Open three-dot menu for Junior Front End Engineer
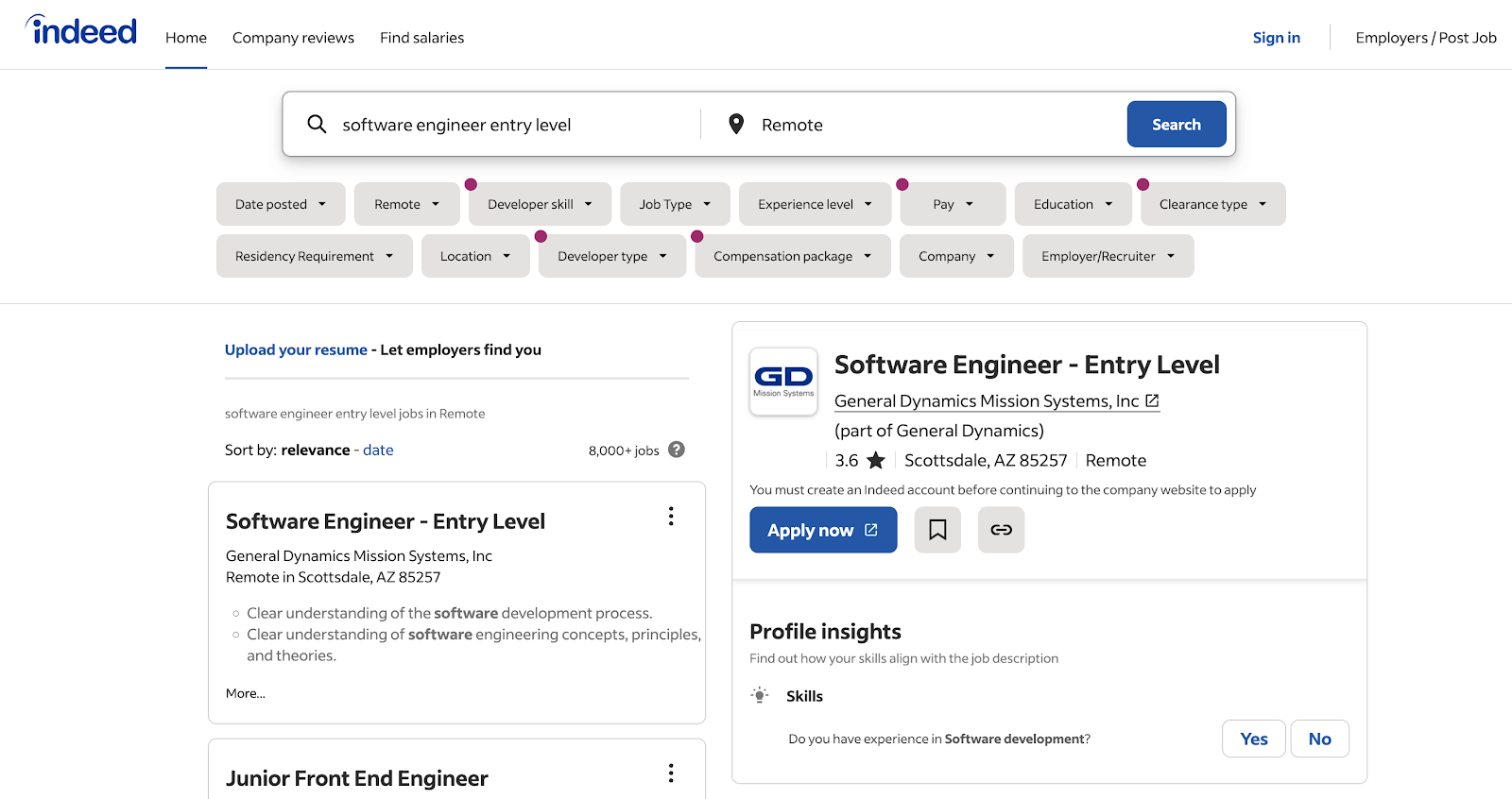Viewport: 1512px width, 799px height. pos(671,773)
